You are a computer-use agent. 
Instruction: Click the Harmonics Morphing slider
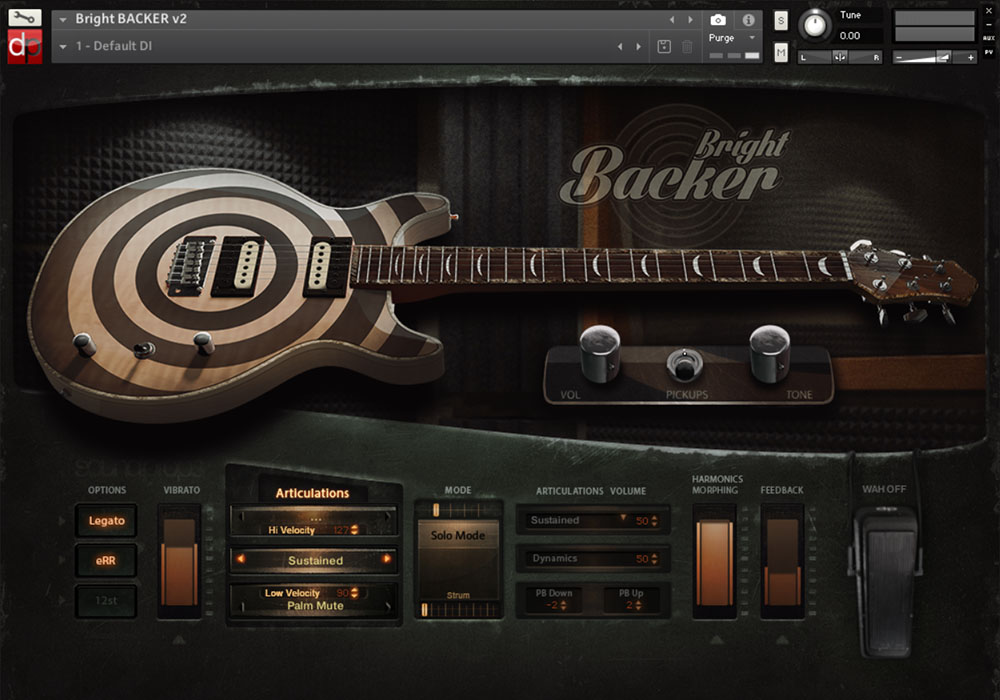[715, 562]
